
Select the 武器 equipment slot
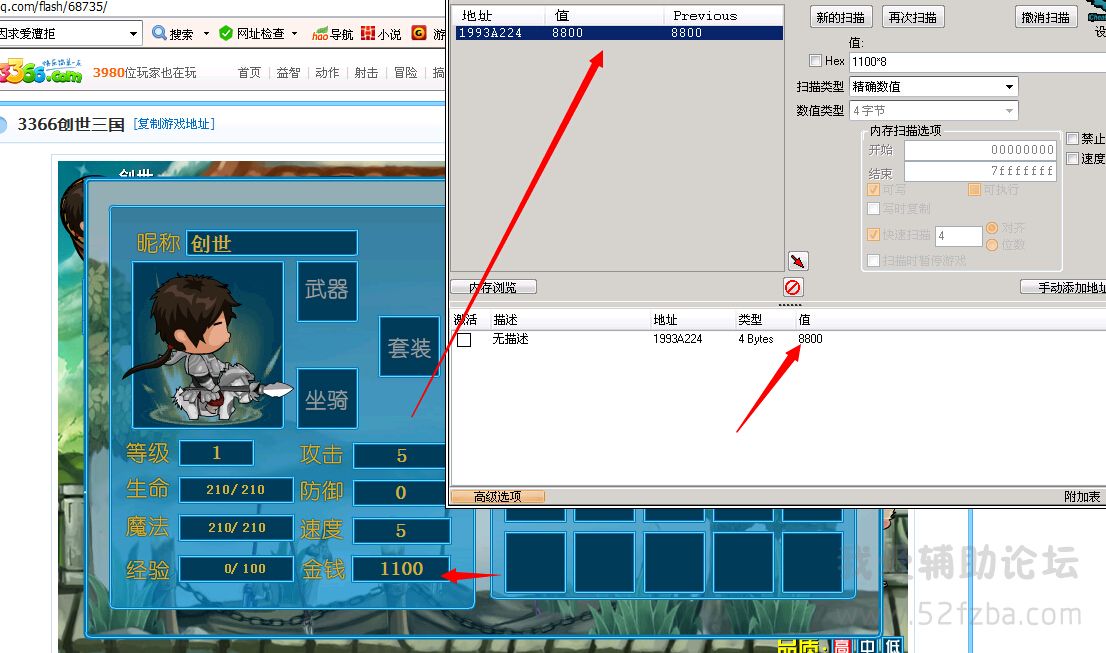click(x=327, y=291)
